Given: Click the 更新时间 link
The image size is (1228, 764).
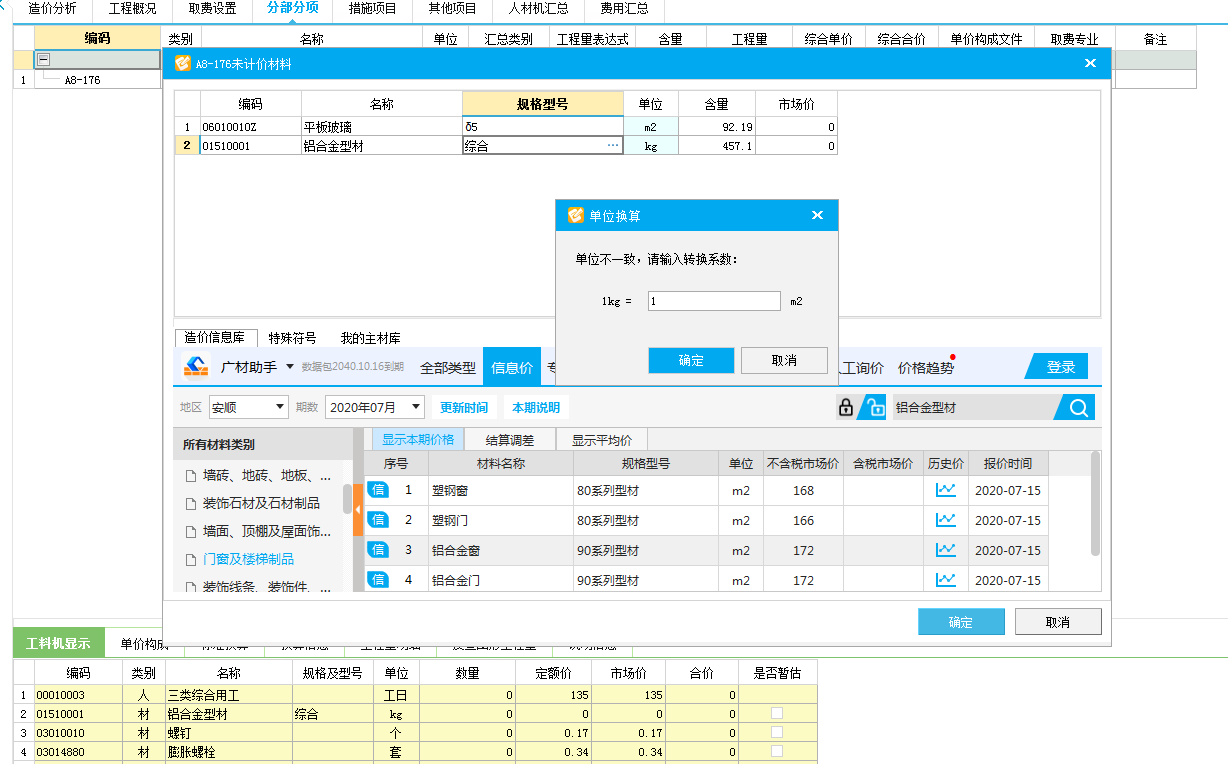Looking at the screenshot, I should pos(464,407).
